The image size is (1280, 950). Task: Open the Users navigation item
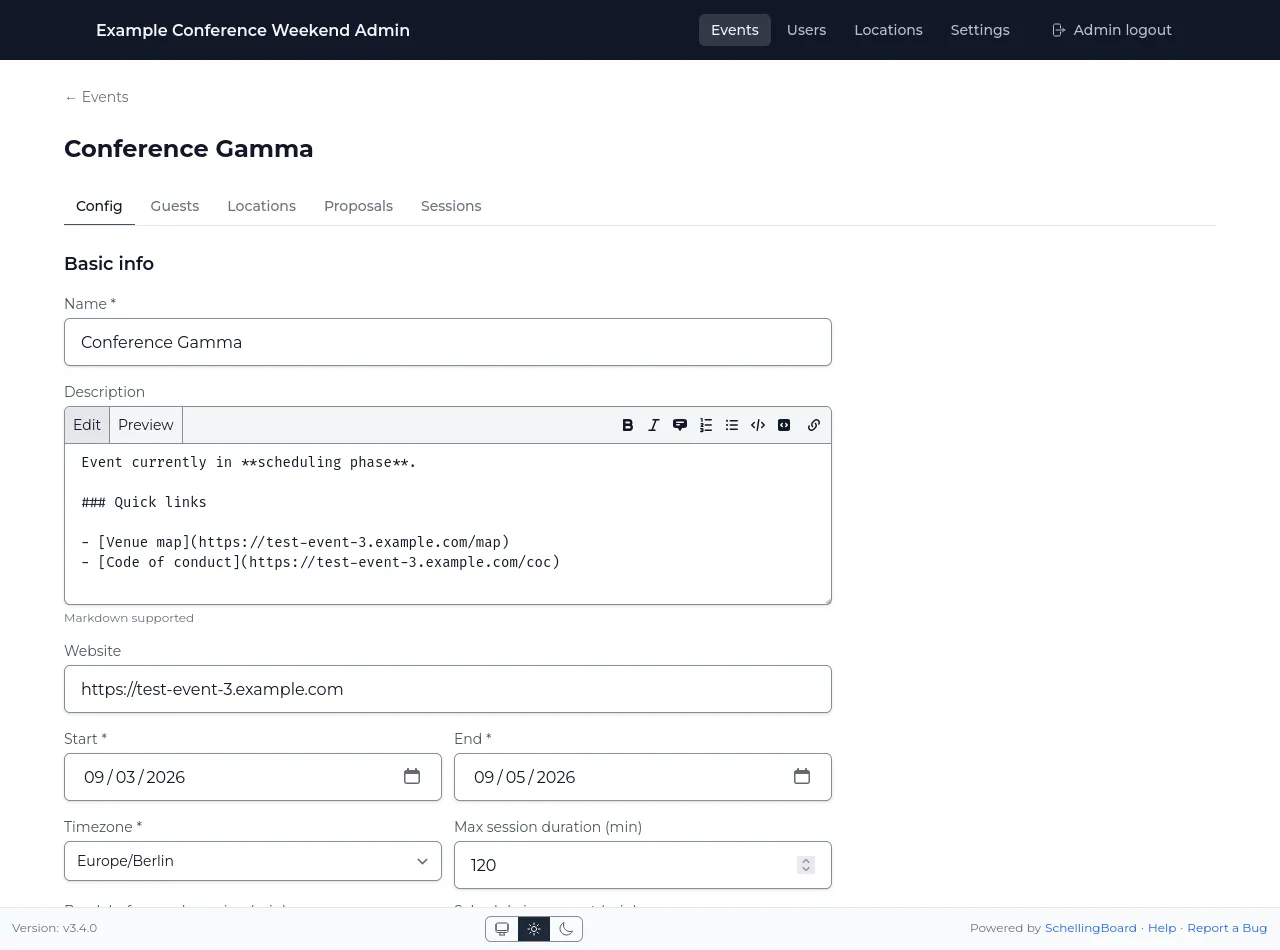(x=806, y=30)
